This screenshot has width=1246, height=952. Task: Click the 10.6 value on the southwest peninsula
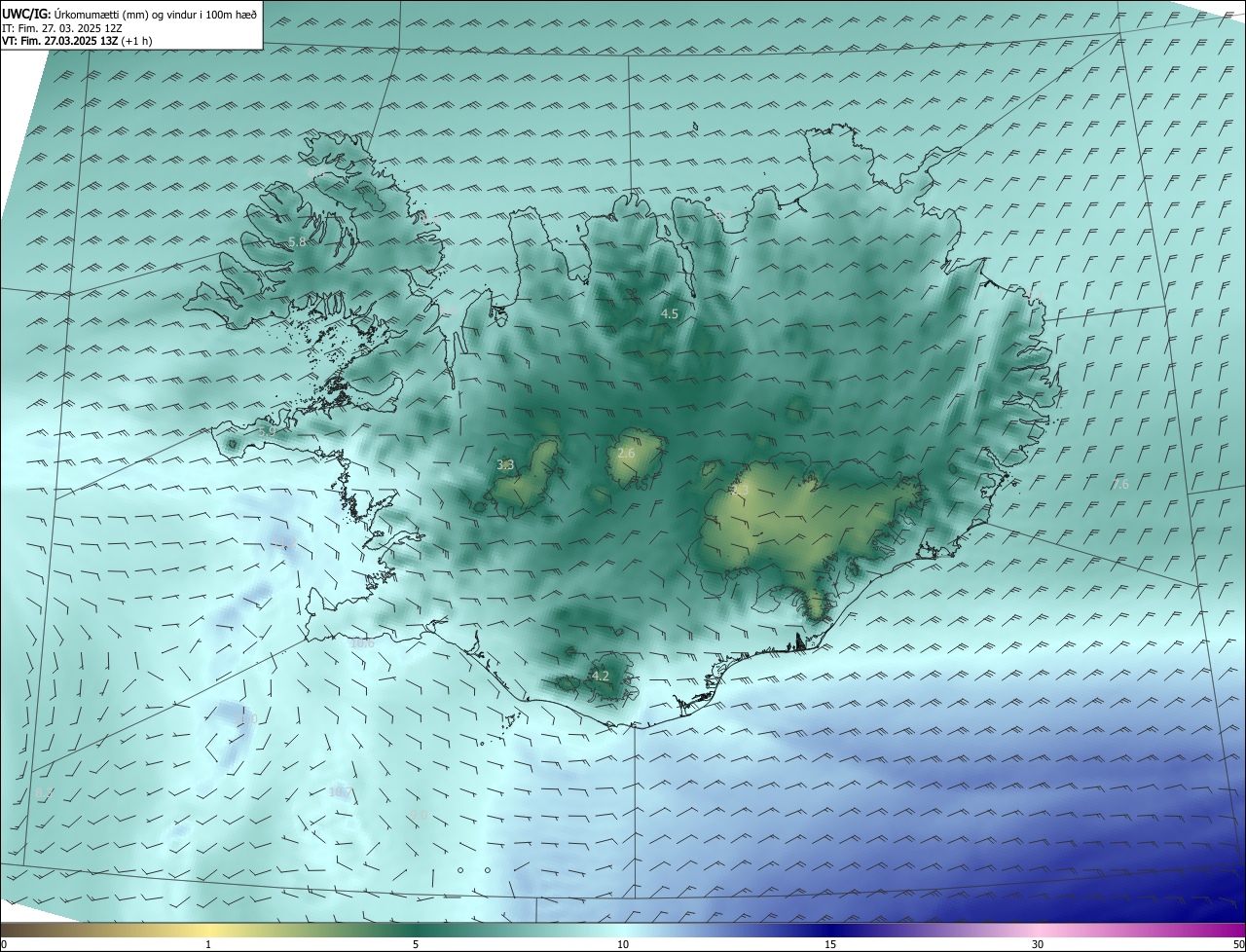click(362, 642)
